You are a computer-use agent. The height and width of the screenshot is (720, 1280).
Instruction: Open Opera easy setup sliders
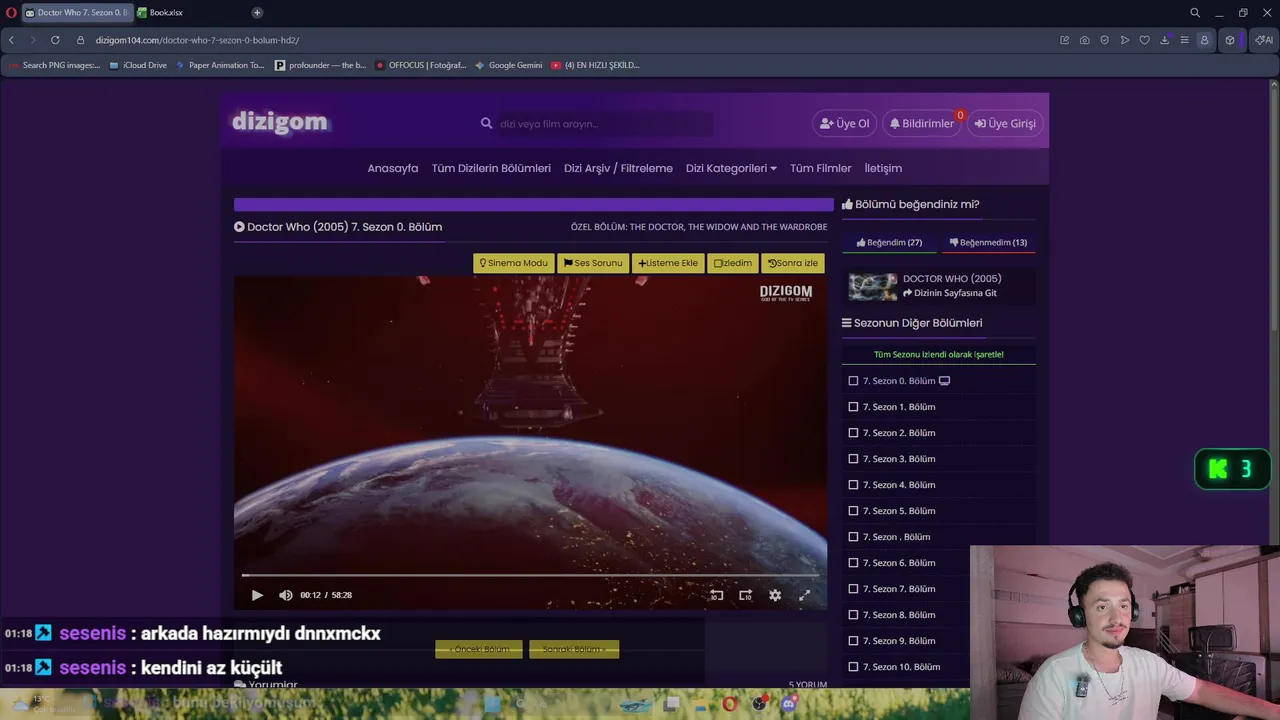click(x=1184, y=40)
